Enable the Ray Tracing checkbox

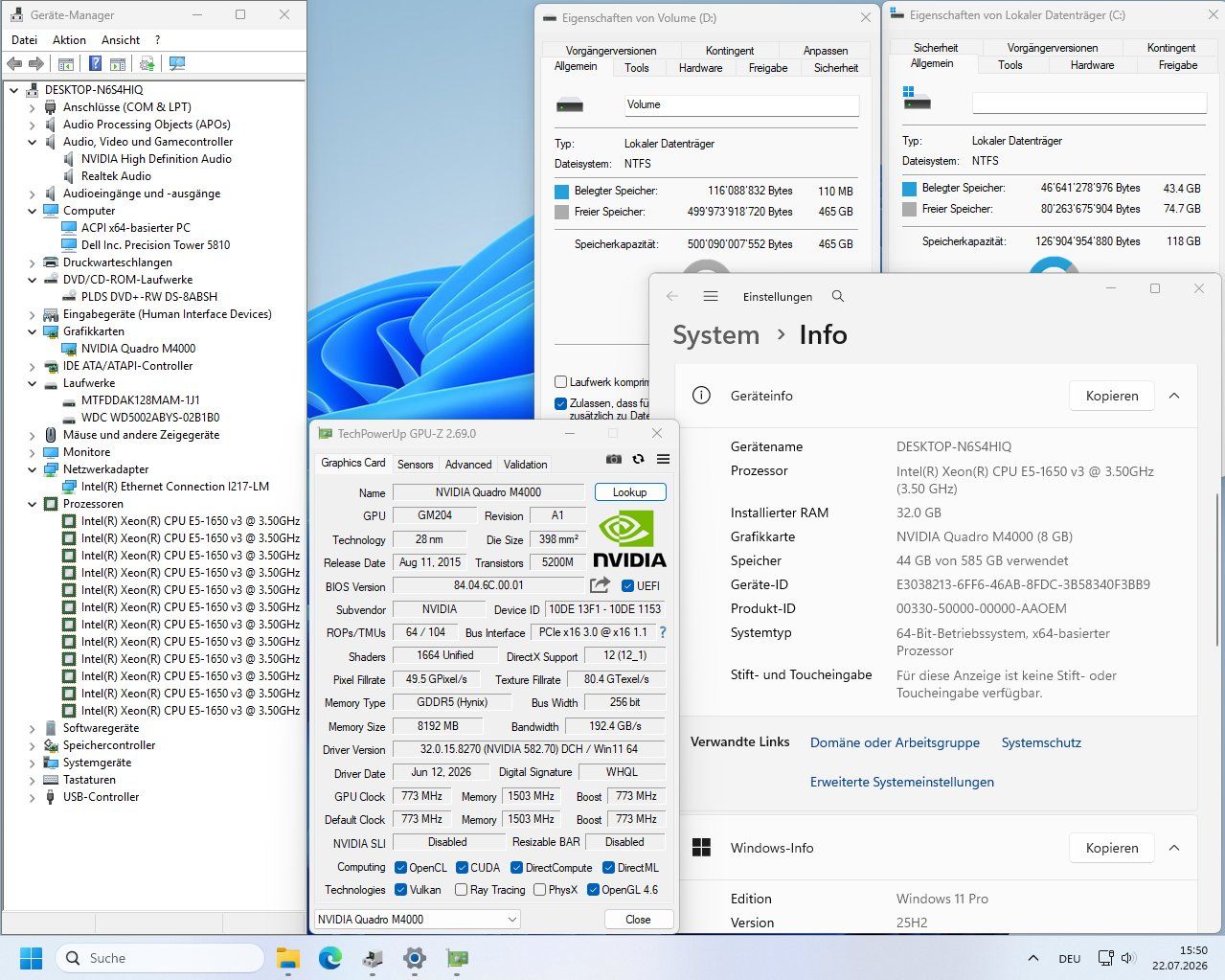[462, 889]
